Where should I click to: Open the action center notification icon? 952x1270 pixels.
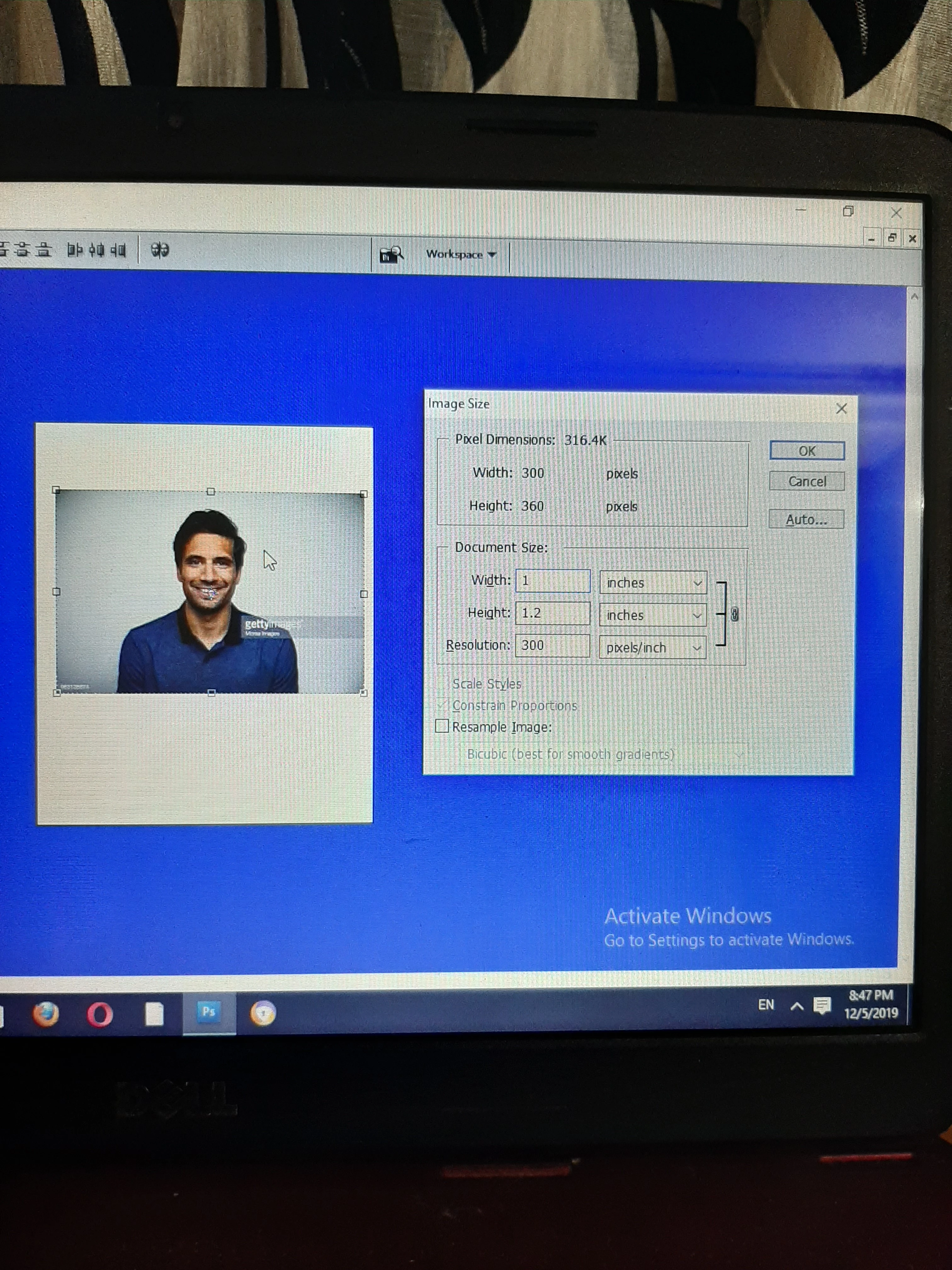click(822, 1005)
